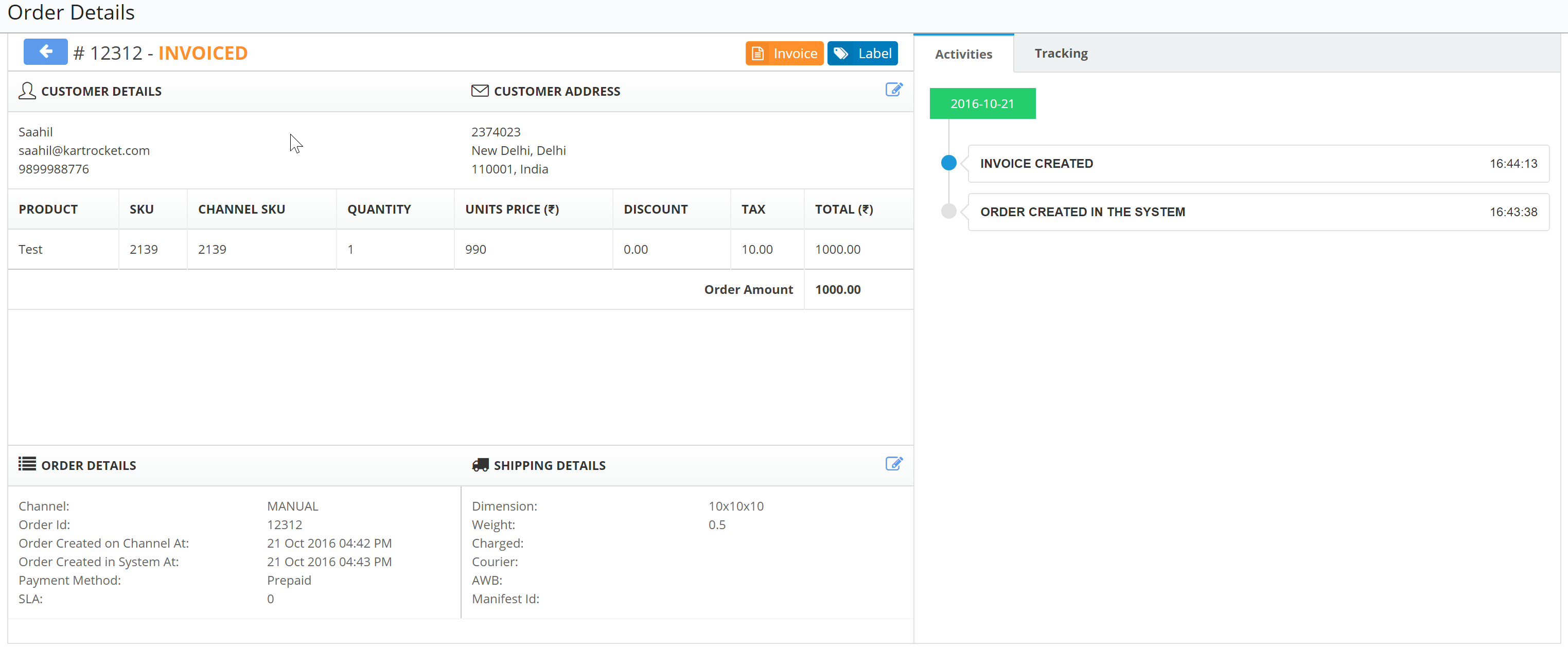The width and height of the screenshot is (1568, 647).
Task: Click the Test product row
Action: (x=30, y=250)
